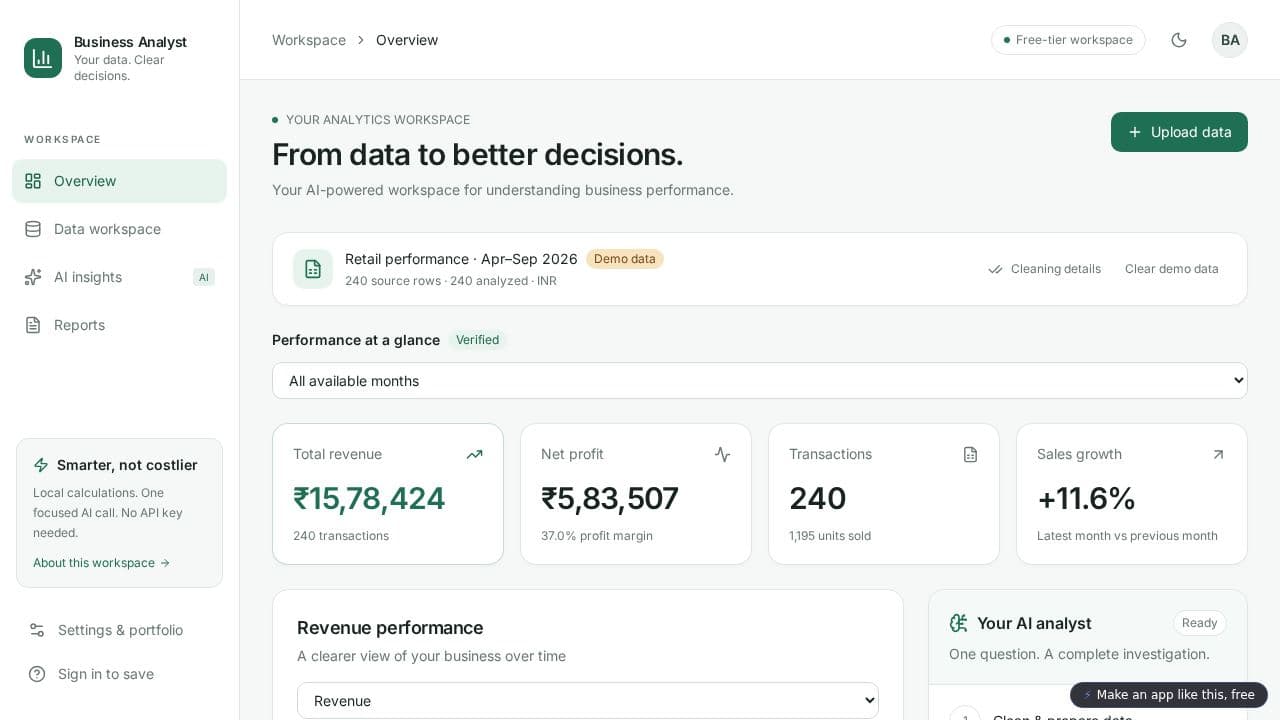
Task: Click the Ready status badge
Action: pos(1200,623)
